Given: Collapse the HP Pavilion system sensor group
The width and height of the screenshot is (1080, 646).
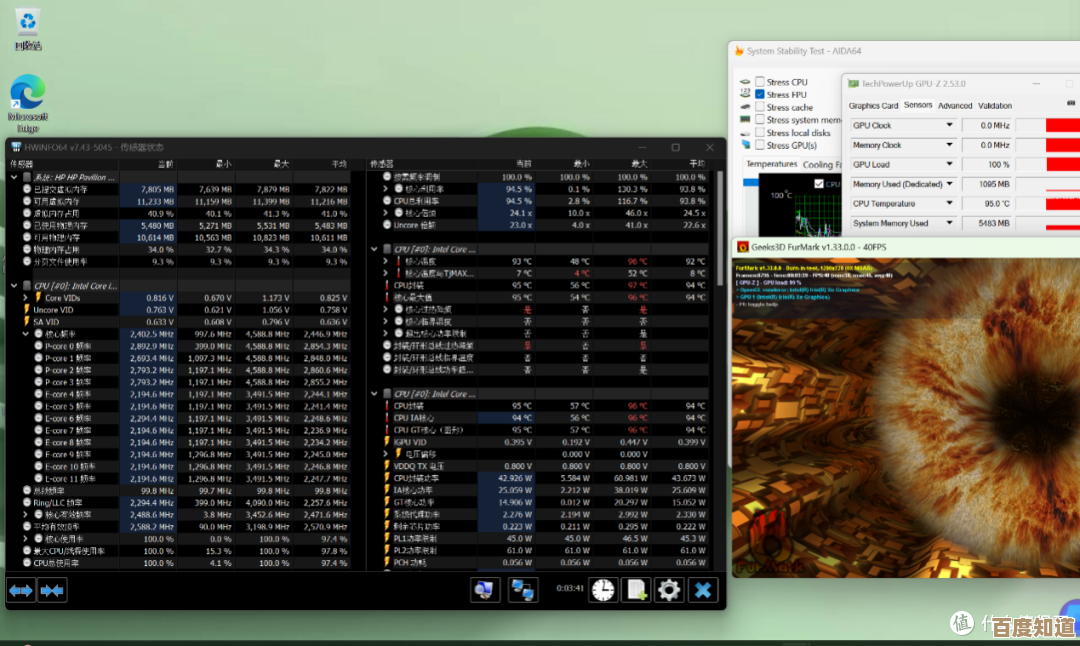Looking at the screenshot, I should click(x=14, y=177).
